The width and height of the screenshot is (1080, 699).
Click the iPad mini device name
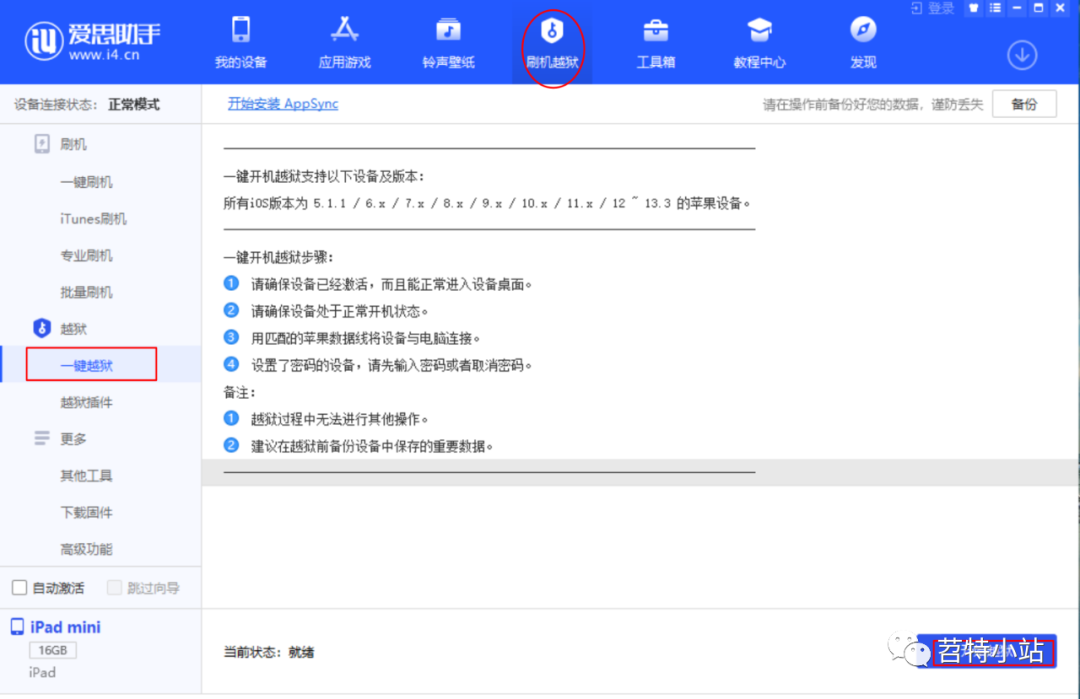click(x=65, y=627)
